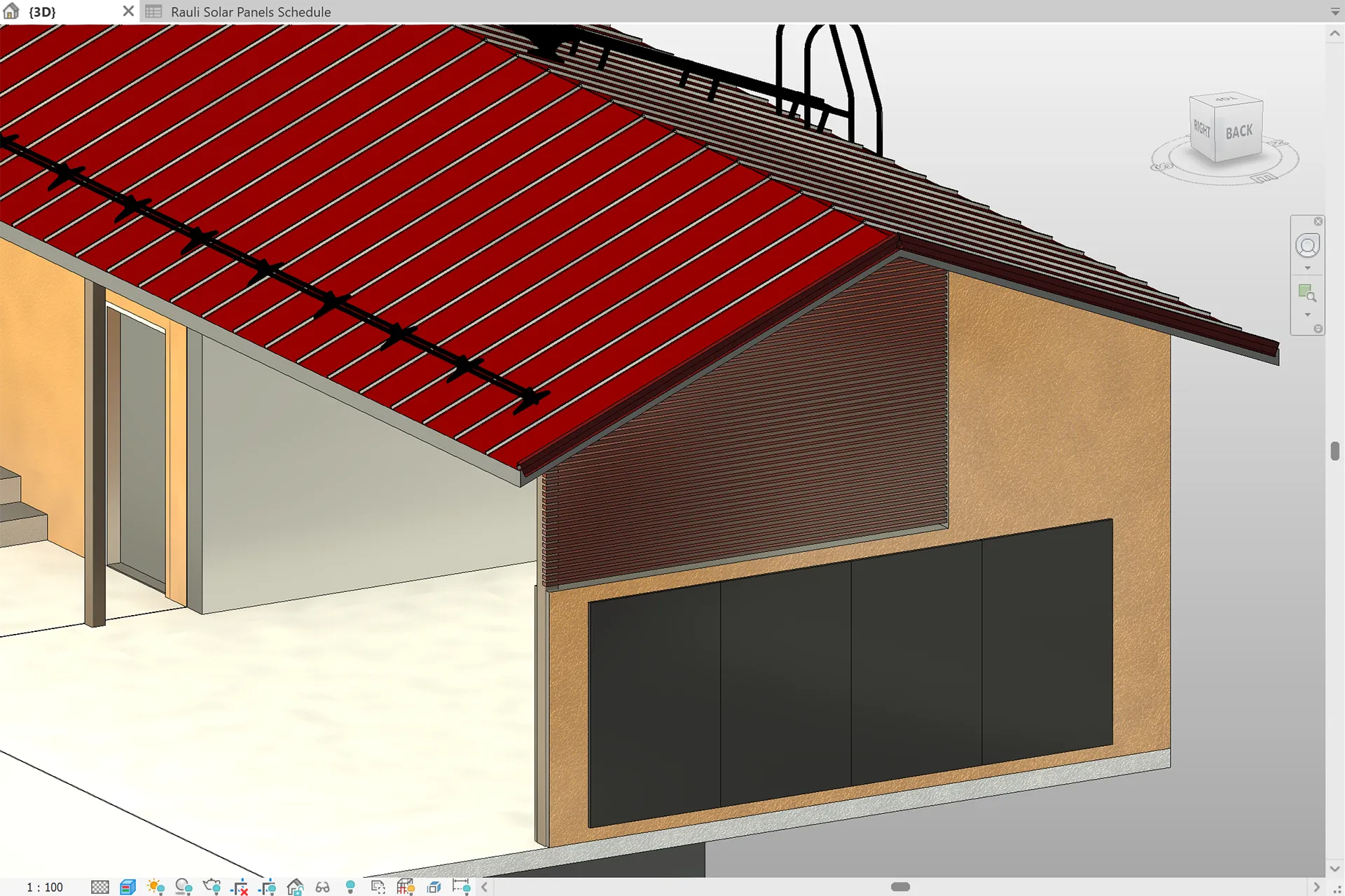Expand the zoom region dropdown arrow
Image resolution: width=1345 pixels, height=896 pixels.
1307,315
